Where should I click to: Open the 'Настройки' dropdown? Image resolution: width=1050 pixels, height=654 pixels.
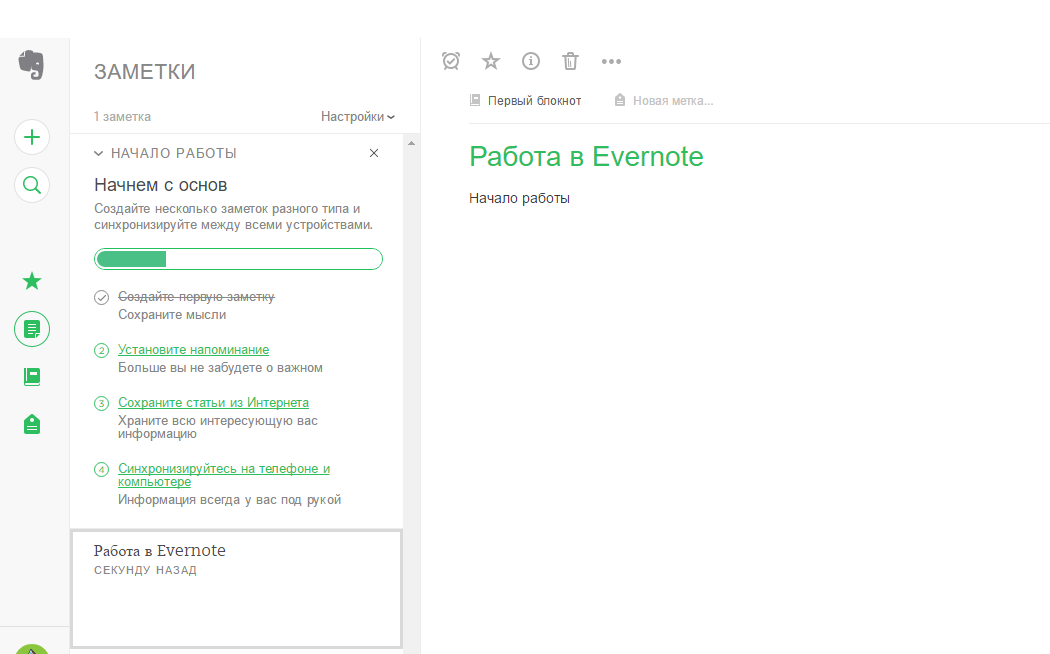[x=357, y=116]
